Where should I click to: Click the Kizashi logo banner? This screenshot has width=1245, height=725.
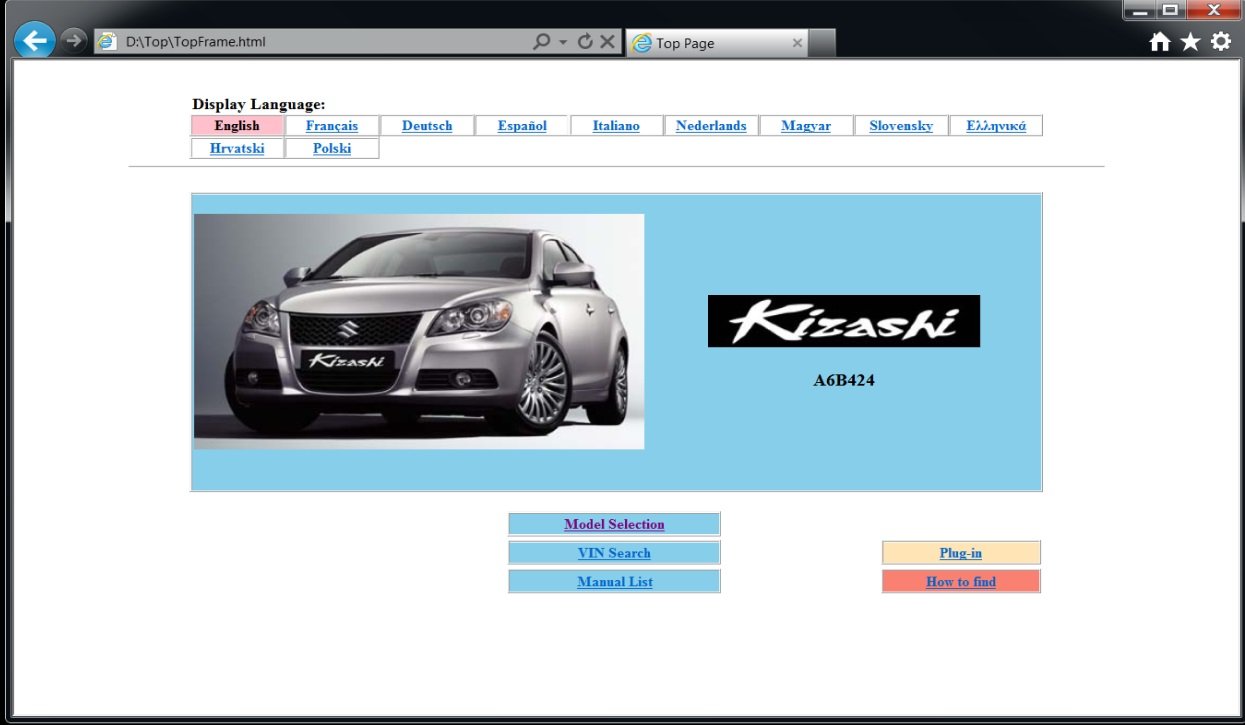pos(844,321)
